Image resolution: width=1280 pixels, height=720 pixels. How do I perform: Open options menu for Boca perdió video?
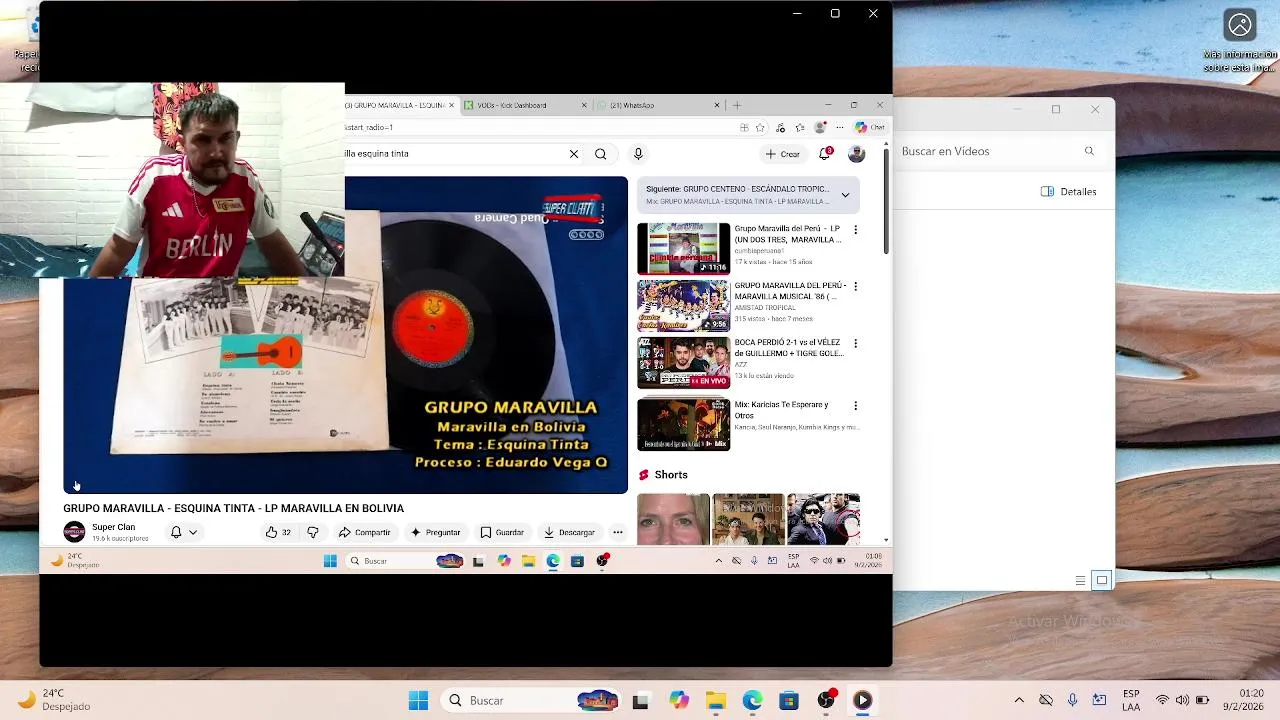855,343
